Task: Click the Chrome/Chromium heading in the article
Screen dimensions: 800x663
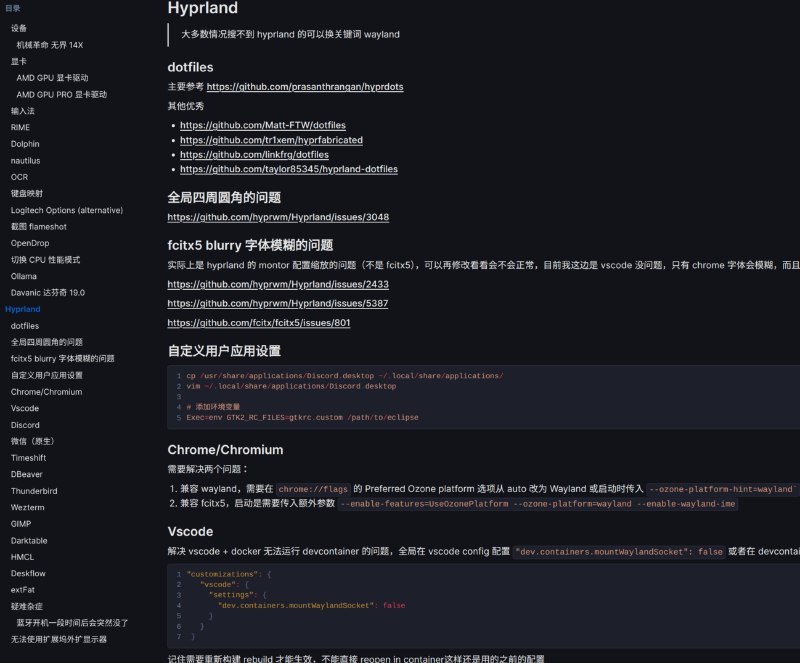Action: 225,450
